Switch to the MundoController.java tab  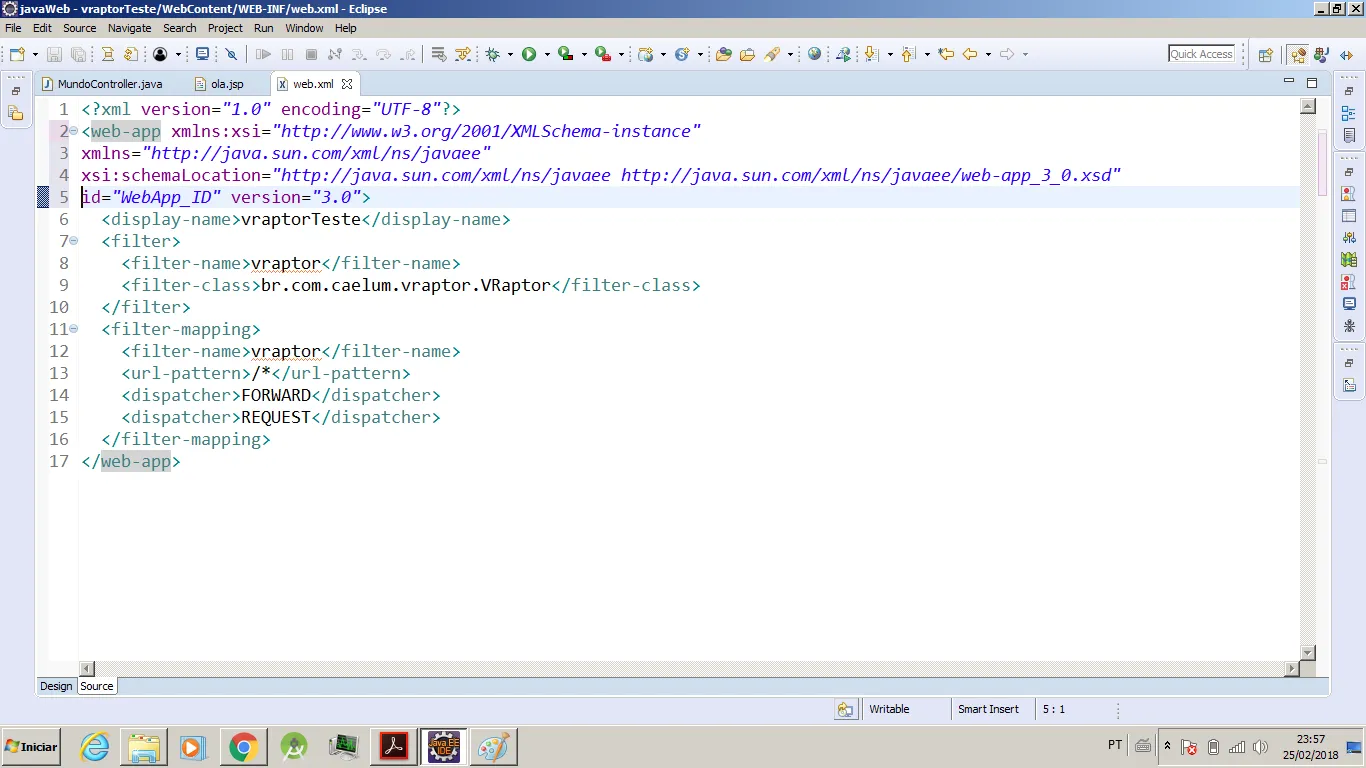pyautogui.click(x=109, y=84)
